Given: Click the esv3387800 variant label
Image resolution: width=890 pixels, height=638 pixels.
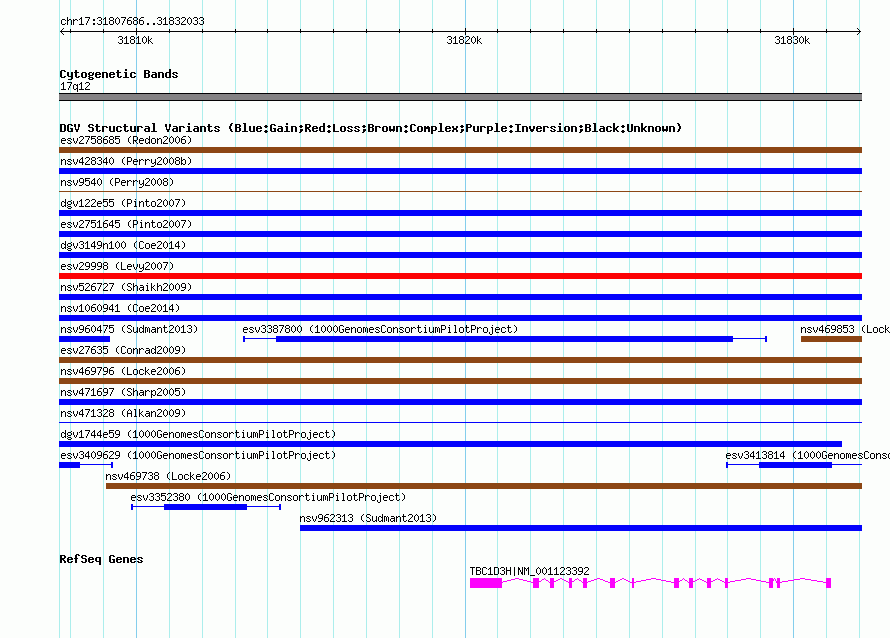Looking at the screenshot, I should [x=380, y=329].
